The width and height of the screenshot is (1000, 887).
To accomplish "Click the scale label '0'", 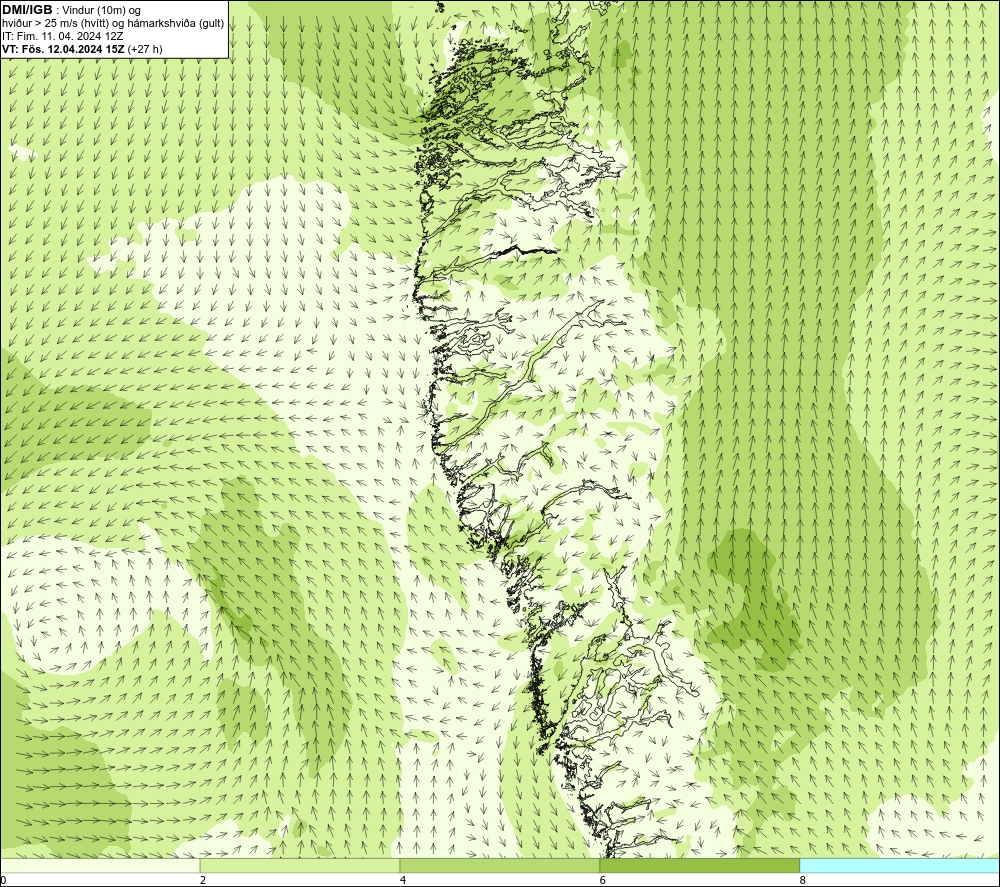I will (x=3, y=880).
